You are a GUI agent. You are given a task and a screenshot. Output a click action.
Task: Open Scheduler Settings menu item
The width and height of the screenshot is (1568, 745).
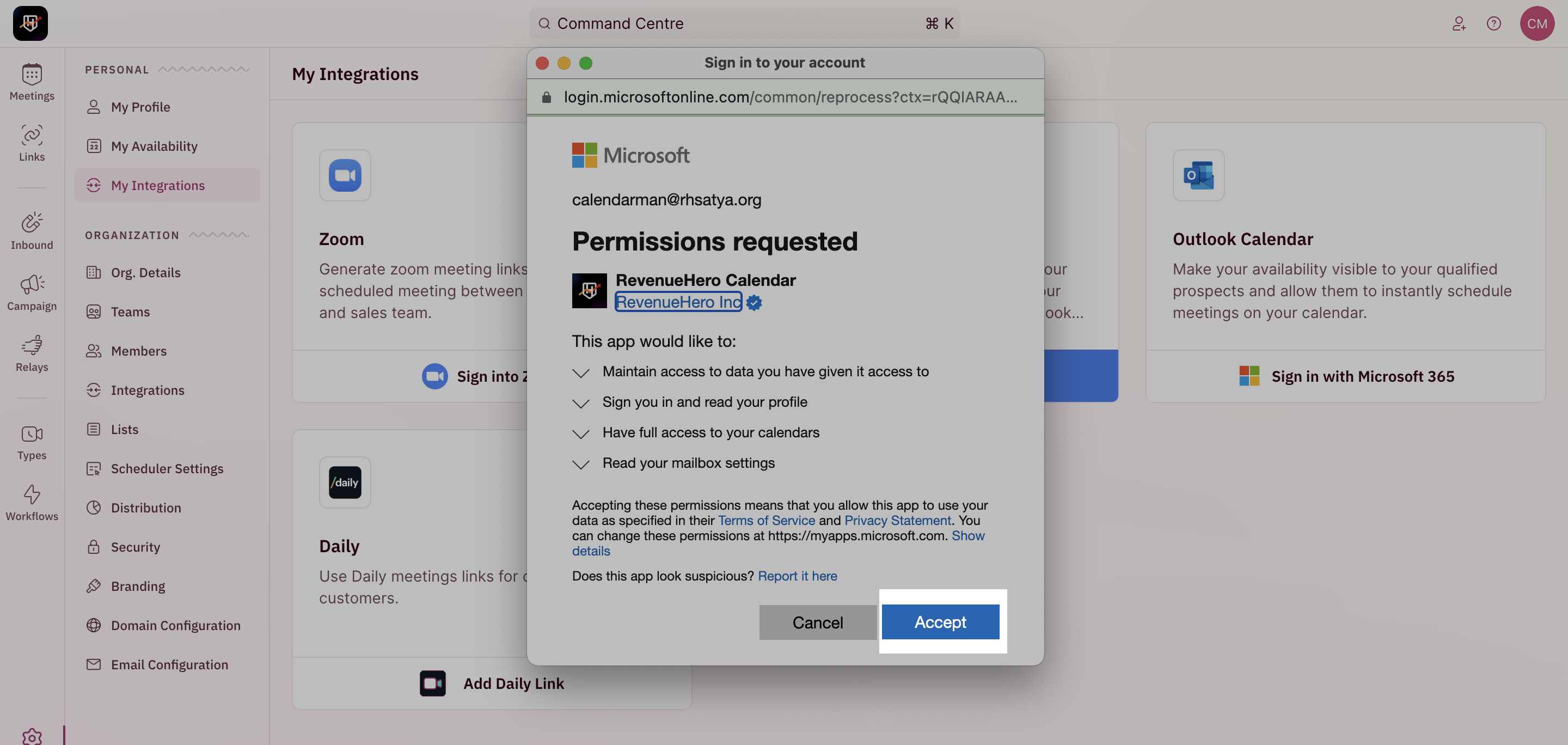(167, 468)
